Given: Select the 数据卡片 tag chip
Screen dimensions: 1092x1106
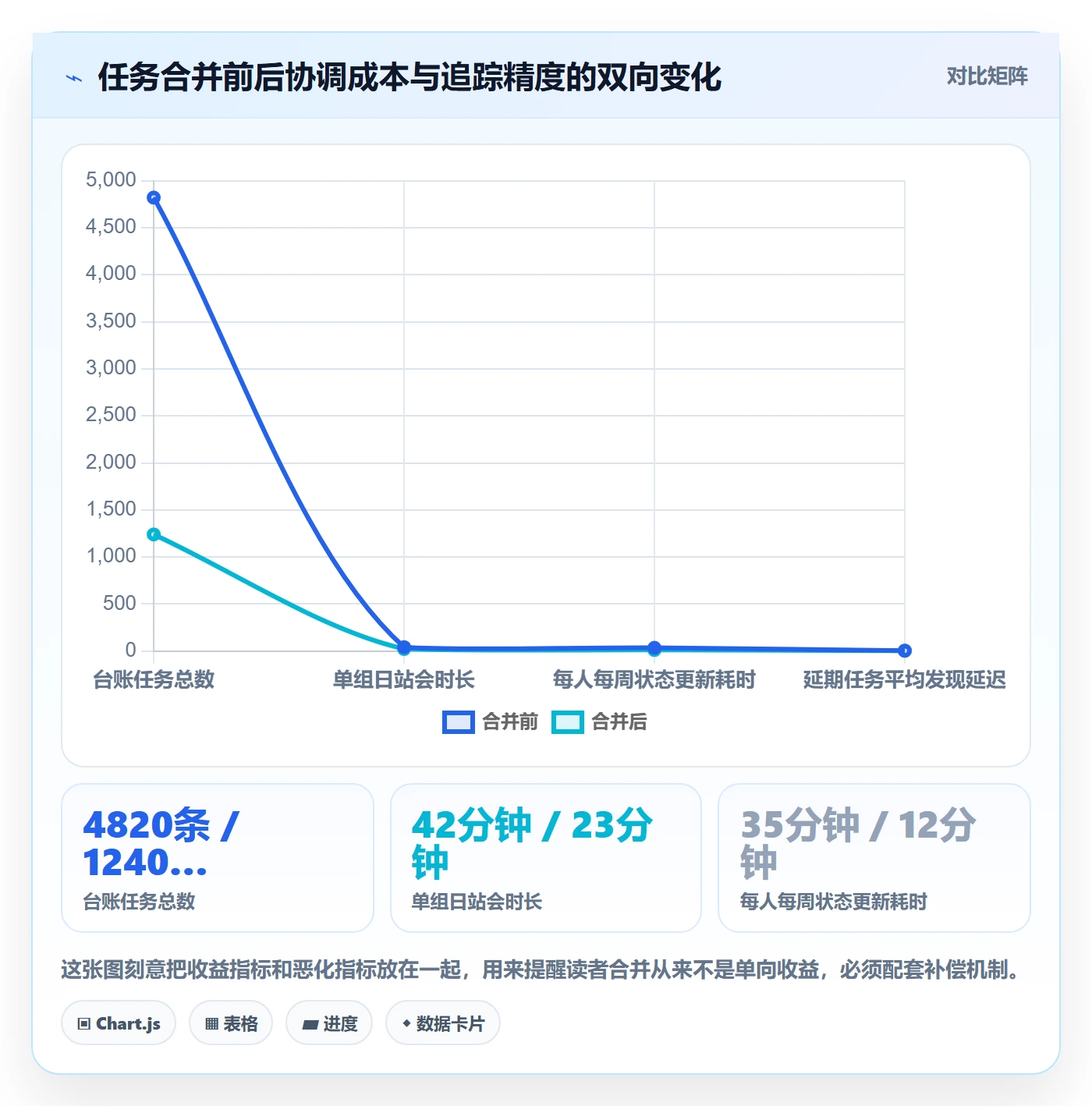Looking at the screenshot, I should pyautogui.click(x=443, y=1023).
